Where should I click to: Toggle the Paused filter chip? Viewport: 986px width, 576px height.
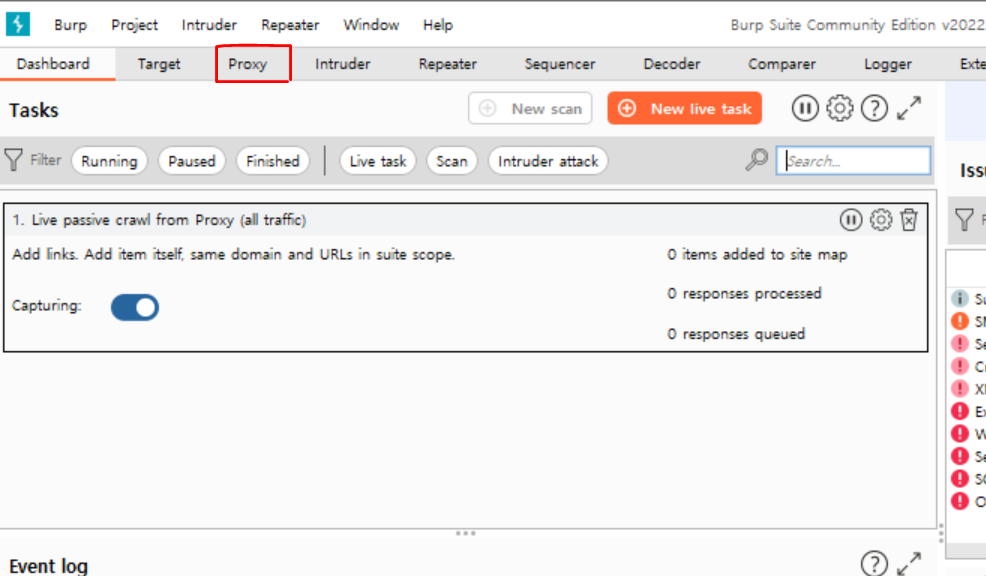(x=192, y=161)
